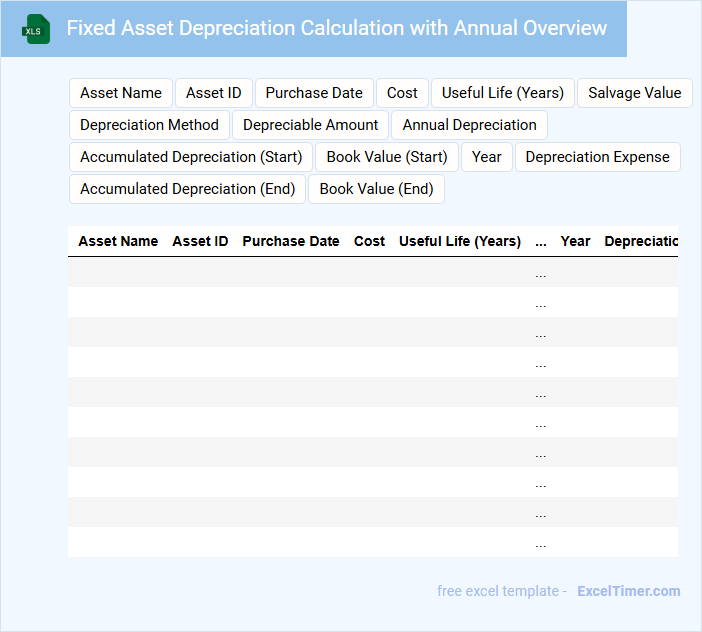Click the Purchase Date column header

291,241
